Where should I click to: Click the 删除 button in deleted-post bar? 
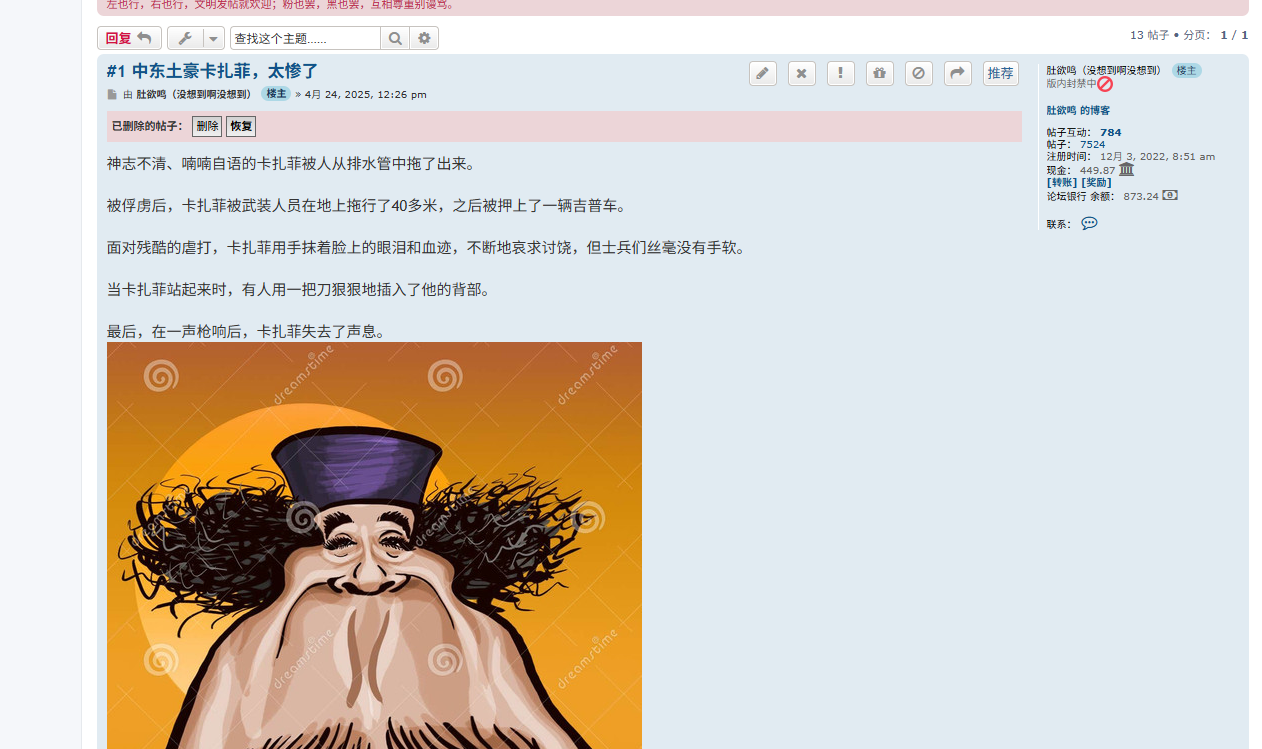pos(207,126)
